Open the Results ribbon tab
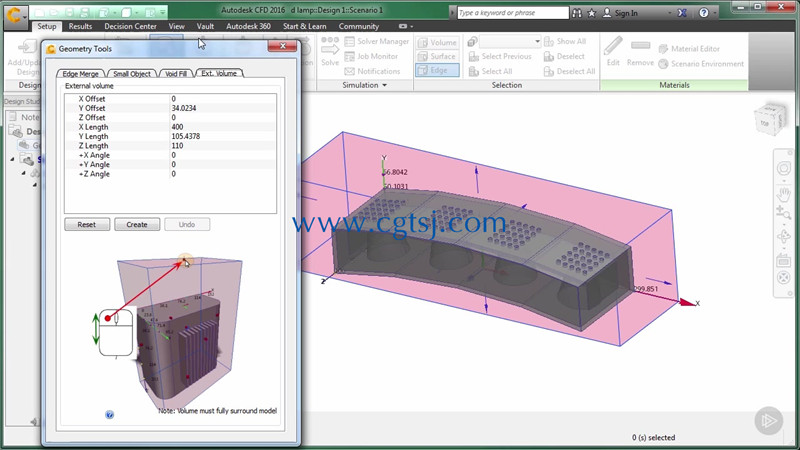The image size is (800, 450). [x=80, y=26]
